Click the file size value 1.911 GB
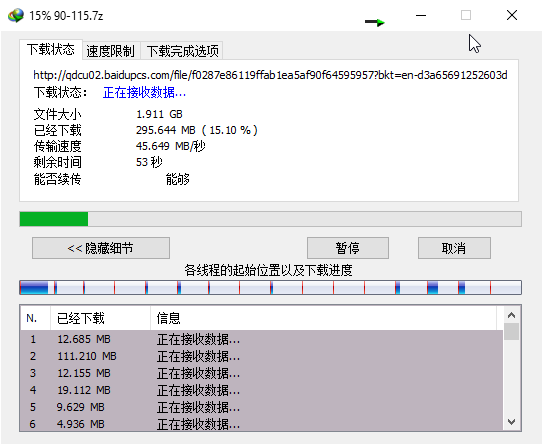Image resolution: width=543 pixels, height=445 pixels. click(x=159, y=114)
